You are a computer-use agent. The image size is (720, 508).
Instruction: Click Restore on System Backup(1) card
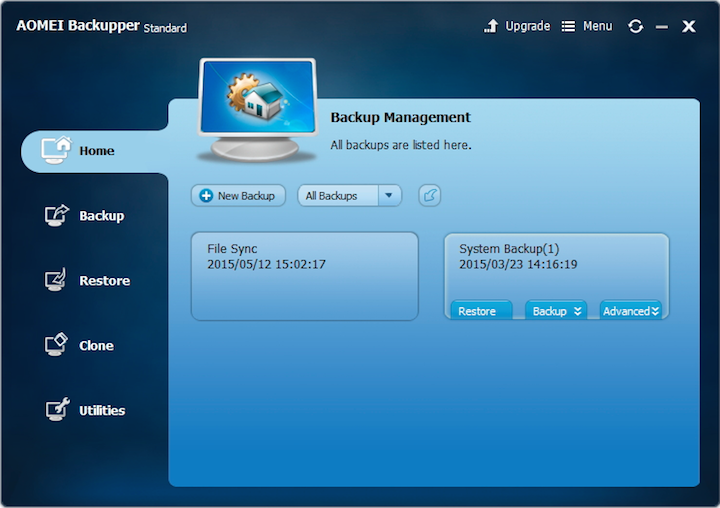tap(481, 310)
